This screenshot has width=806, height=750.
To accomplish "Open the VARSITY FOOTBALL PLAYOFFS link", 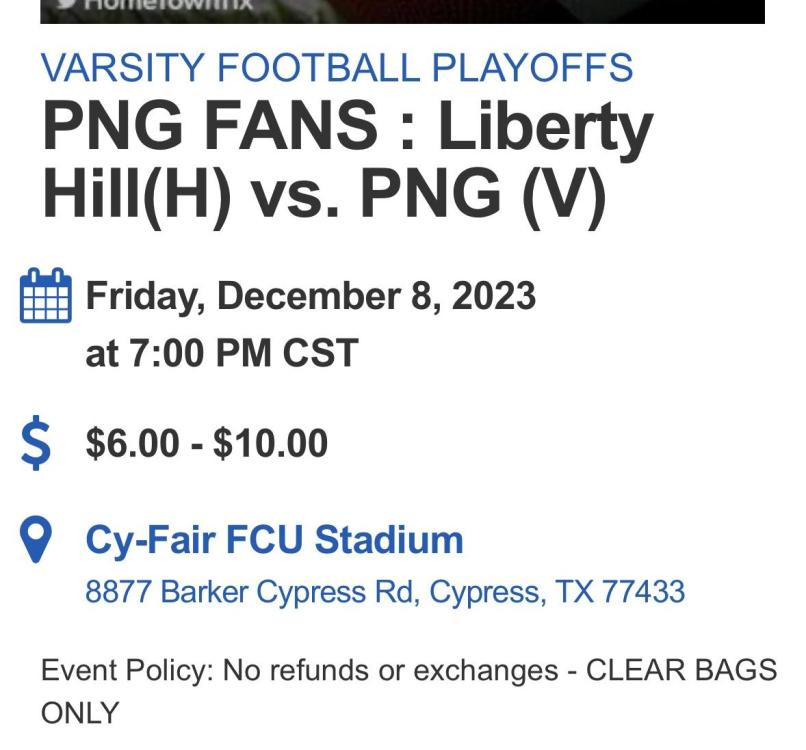I will coord(337,67).
